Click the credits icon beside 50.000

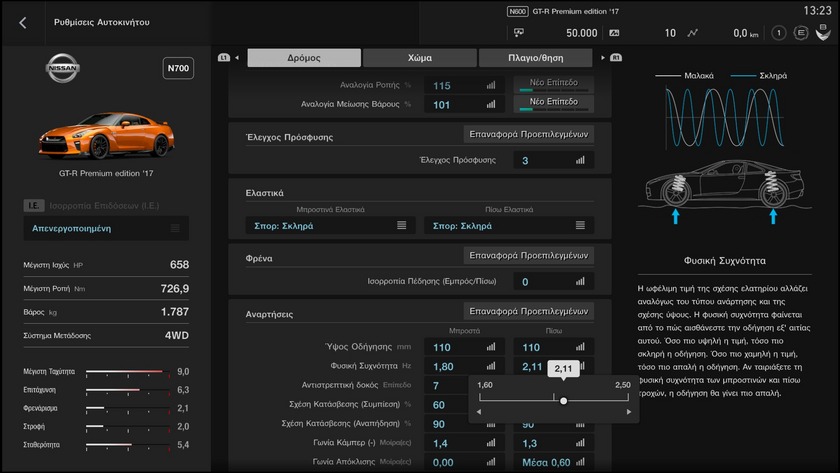coord(519,33)
